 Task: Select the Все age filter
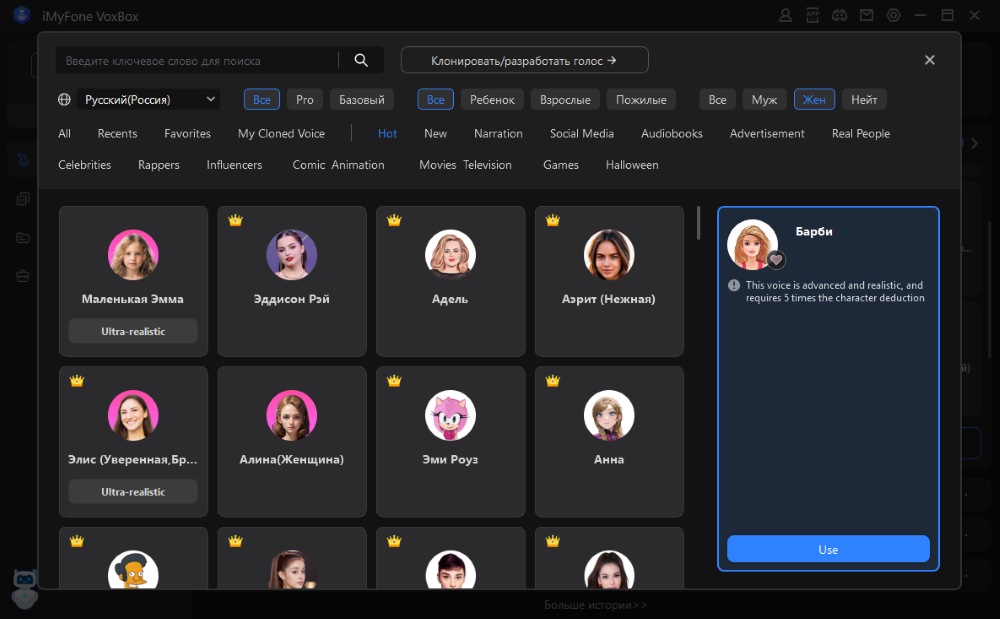click(436, 99)
